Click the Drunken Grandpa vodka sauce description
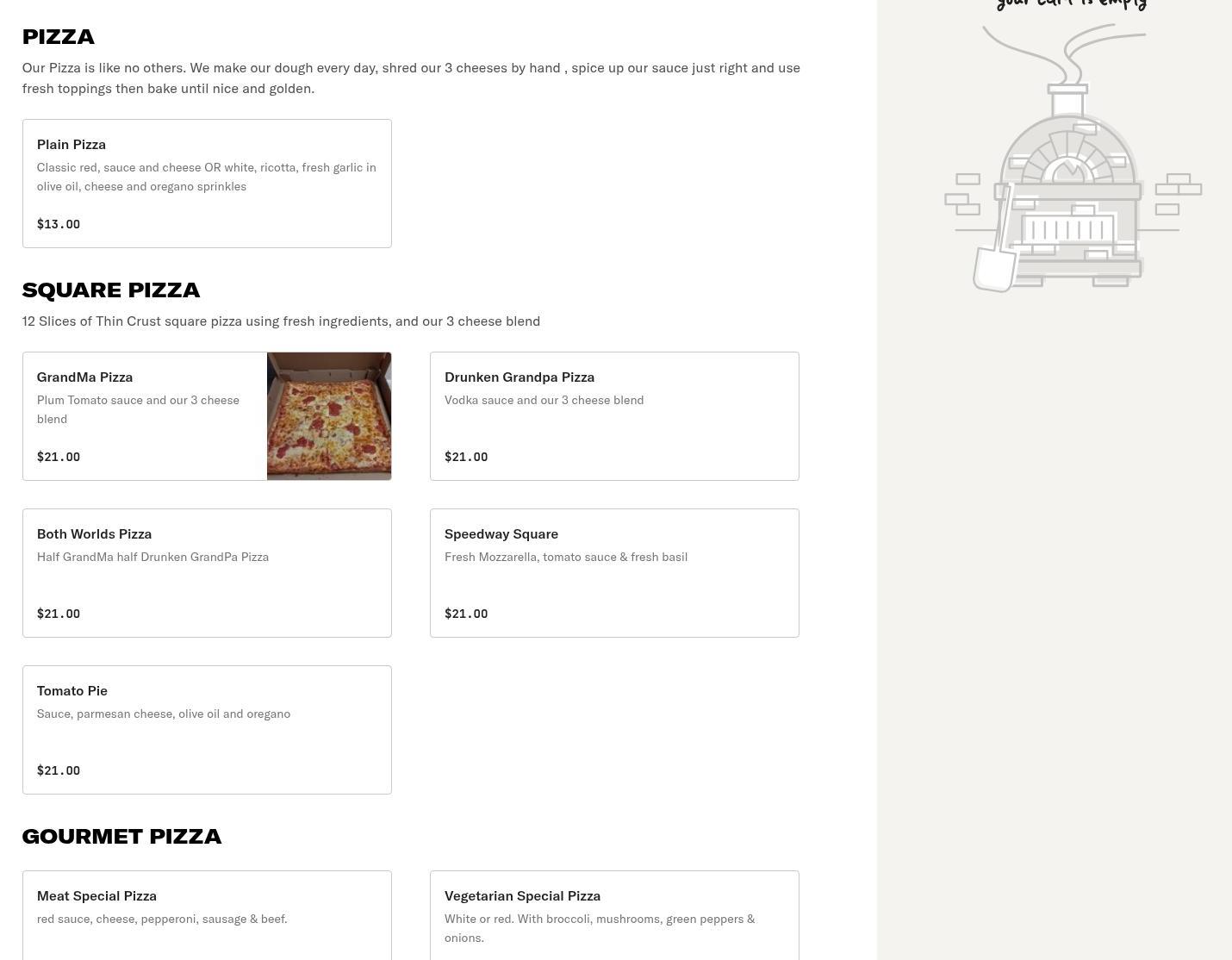Screen dimensions: 1232x960 pyautogui.click(x=544, y=400)
